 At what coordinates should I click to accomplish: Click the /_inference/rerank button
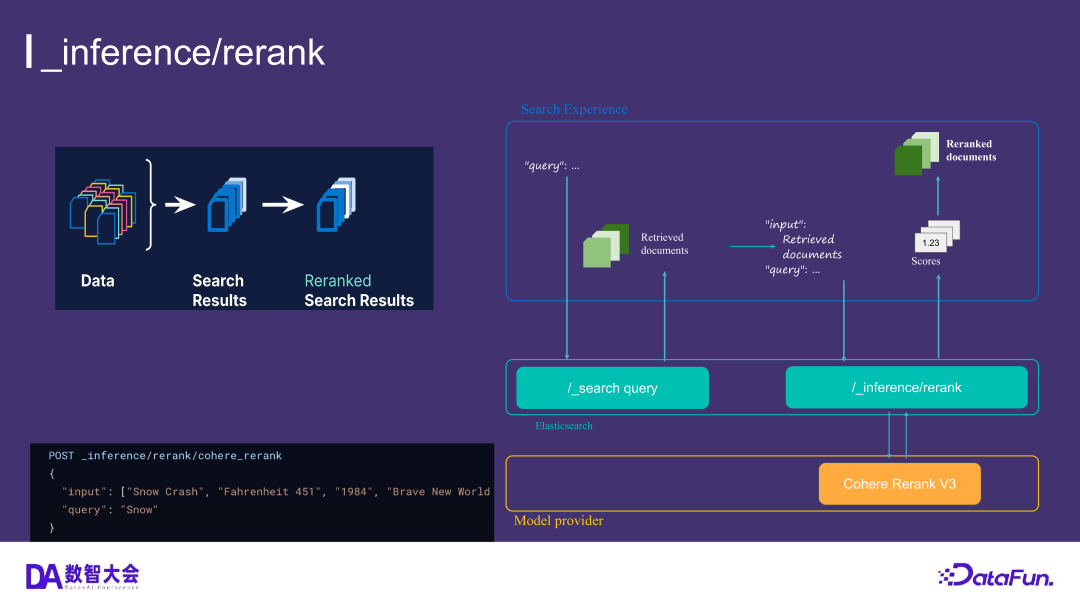(x=906, y=387)
